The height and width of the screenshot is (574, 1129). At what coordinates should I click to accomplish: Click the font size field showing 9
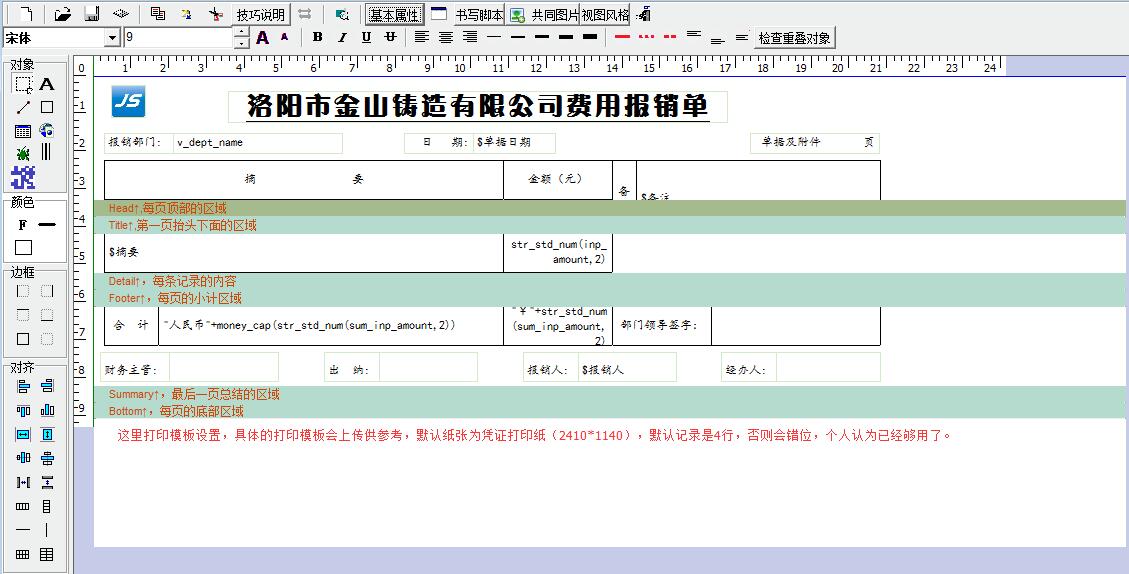[x=178, y=38]
